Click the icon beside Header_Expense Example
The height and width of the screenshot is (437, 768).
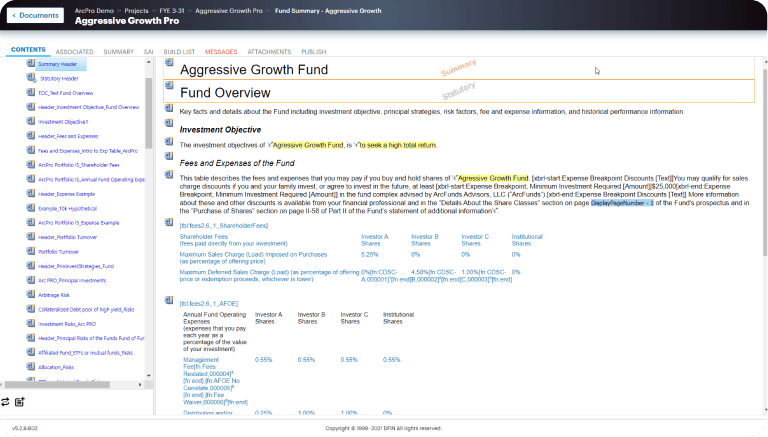click(30, 194)
